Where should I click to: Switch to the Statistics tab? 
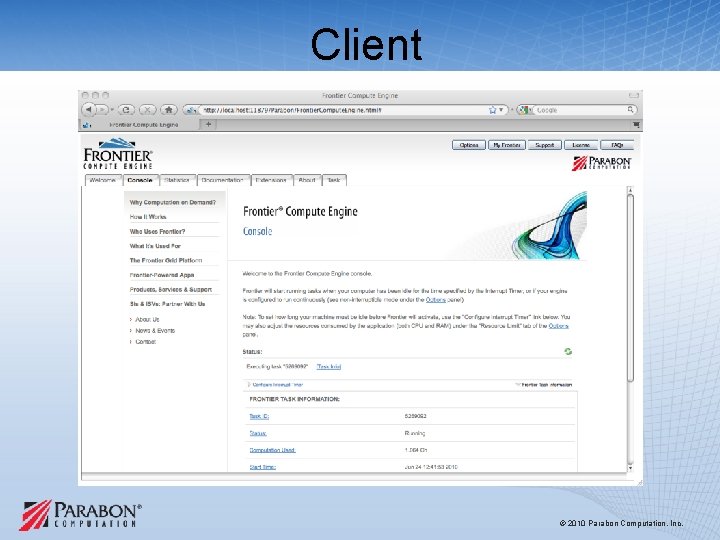177,180
